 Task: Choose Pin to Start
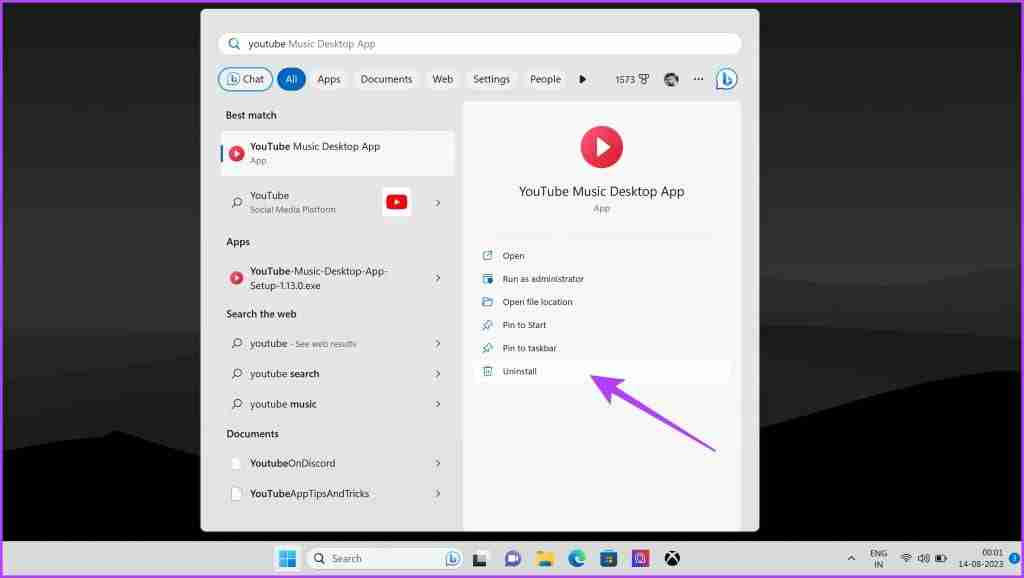pos(601,325)
